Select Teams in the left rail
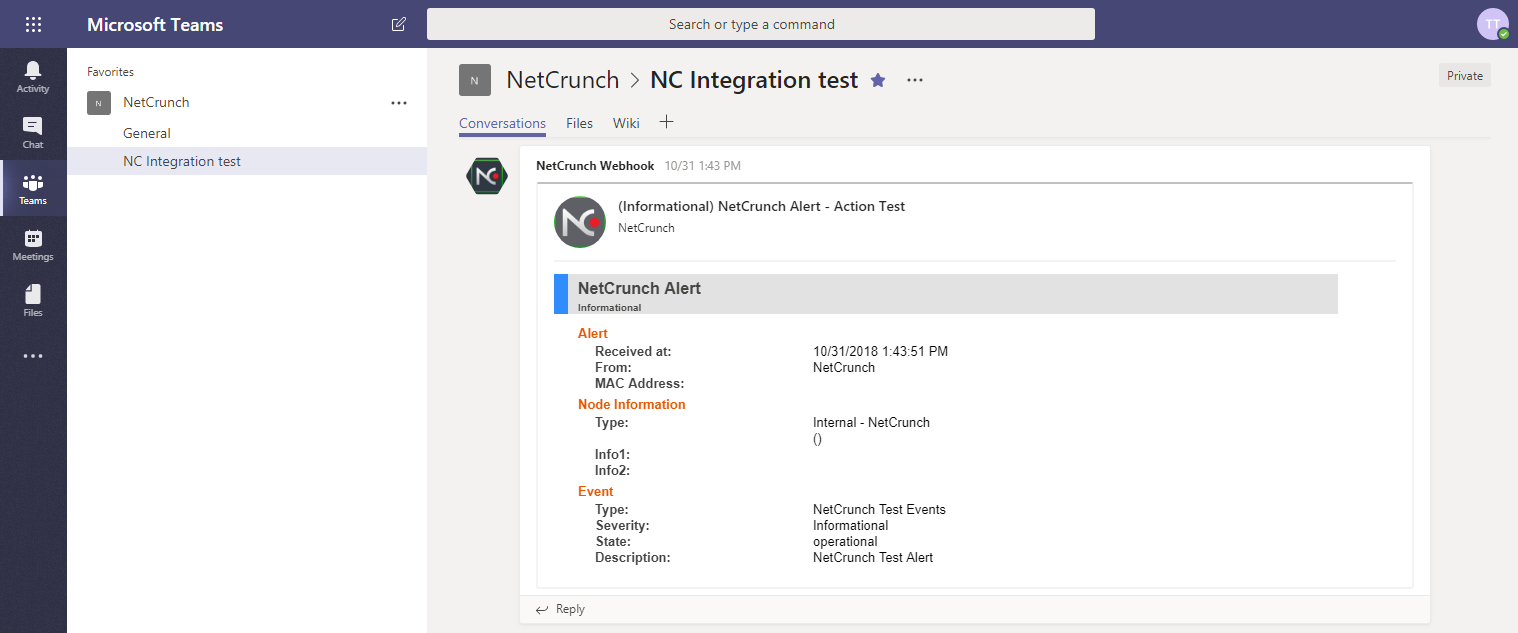 click(33, 188)
